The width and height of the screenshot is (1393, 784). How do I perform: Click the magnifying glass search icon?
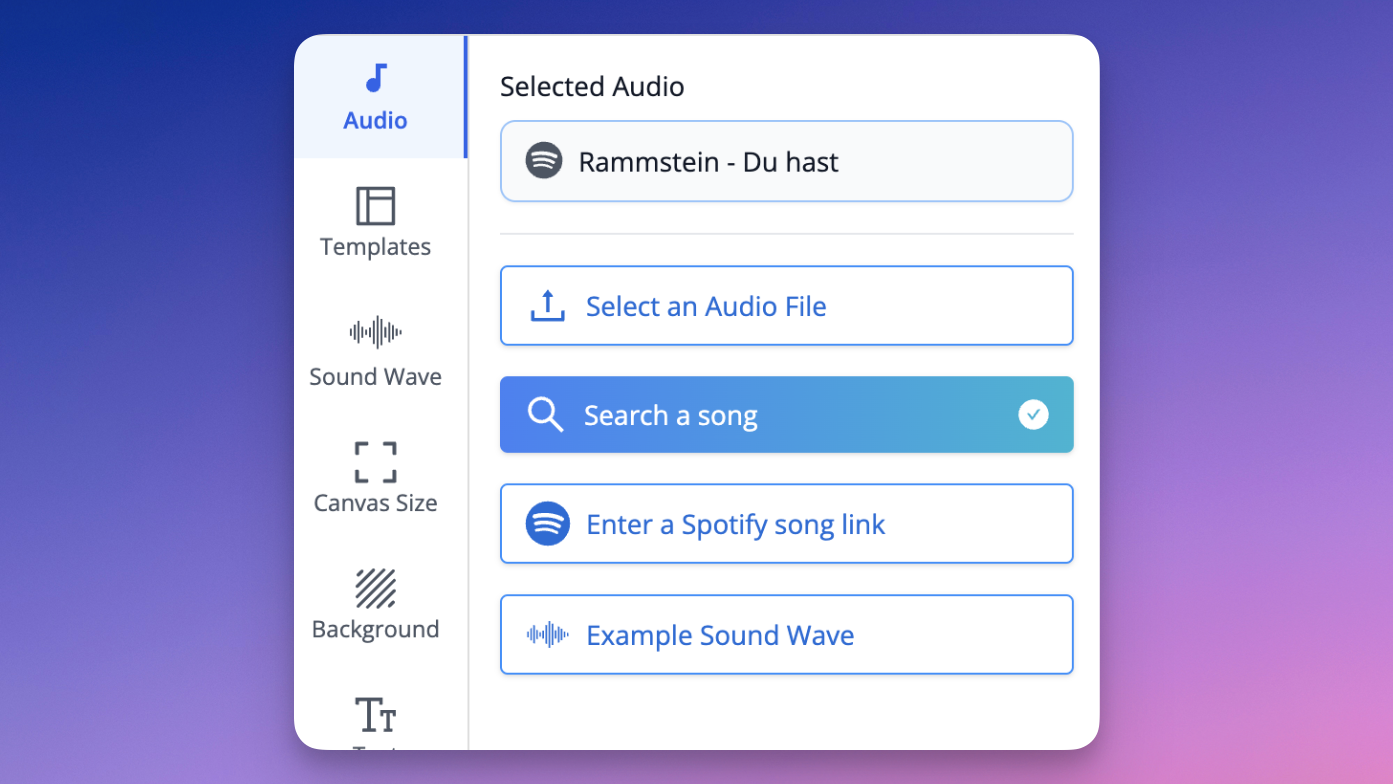pos(545,414)
